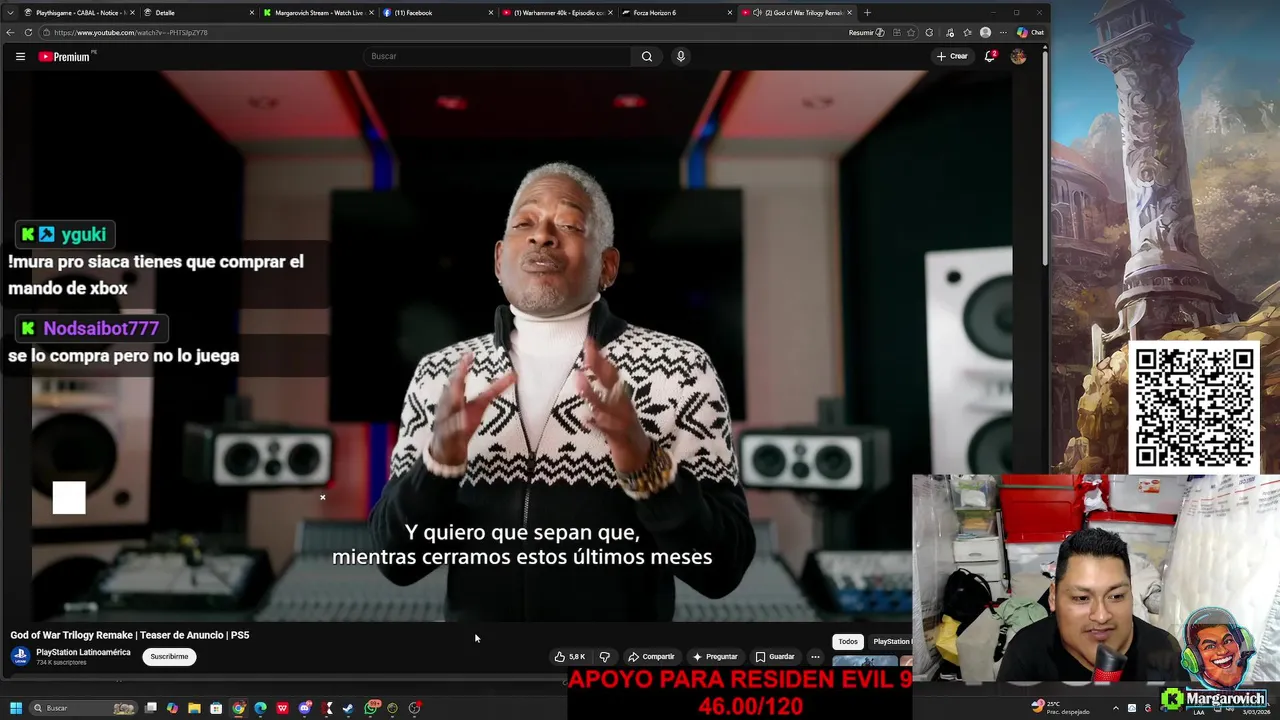This screenshot has width=1280, height=720.
Task: Select the Todos filter chip
Action: point(848,641)
